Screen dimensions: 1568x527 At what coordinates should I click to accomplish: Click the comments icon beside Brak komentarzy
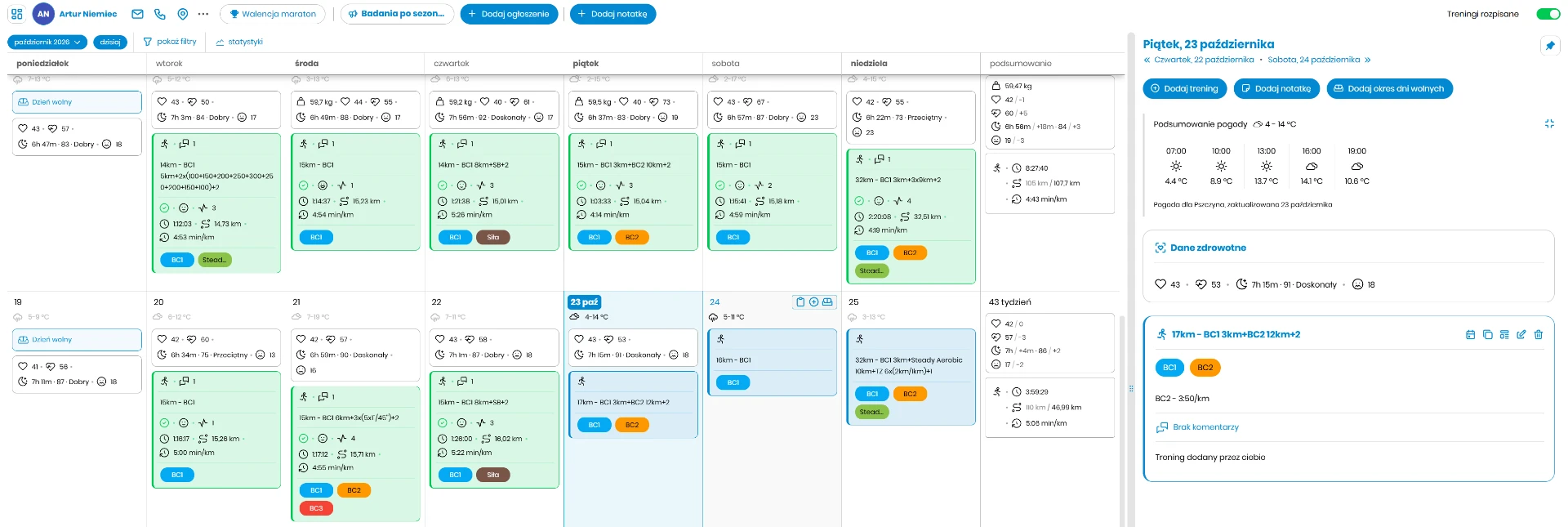[1162, 427]
